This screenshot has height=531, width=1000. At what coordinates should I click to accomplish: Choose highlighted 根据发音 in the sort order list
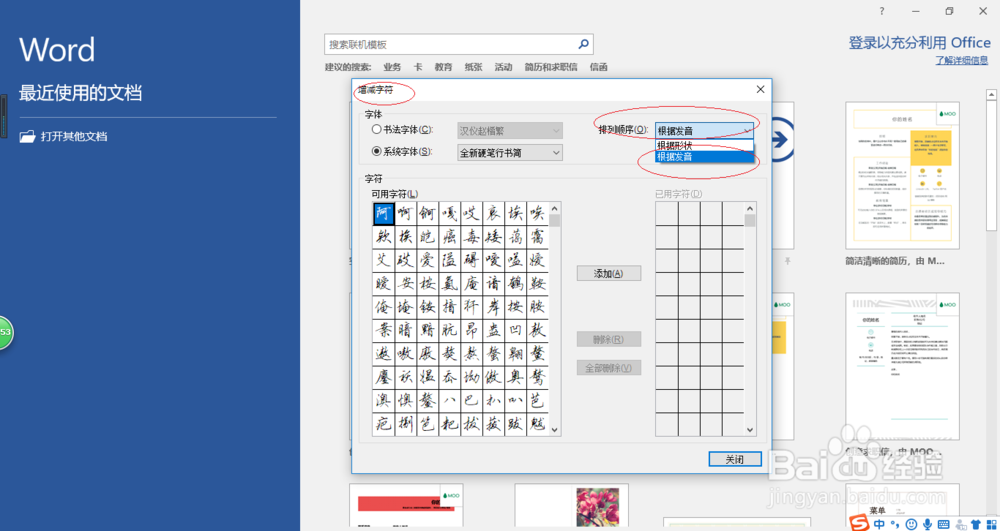[x=704, y=156]
